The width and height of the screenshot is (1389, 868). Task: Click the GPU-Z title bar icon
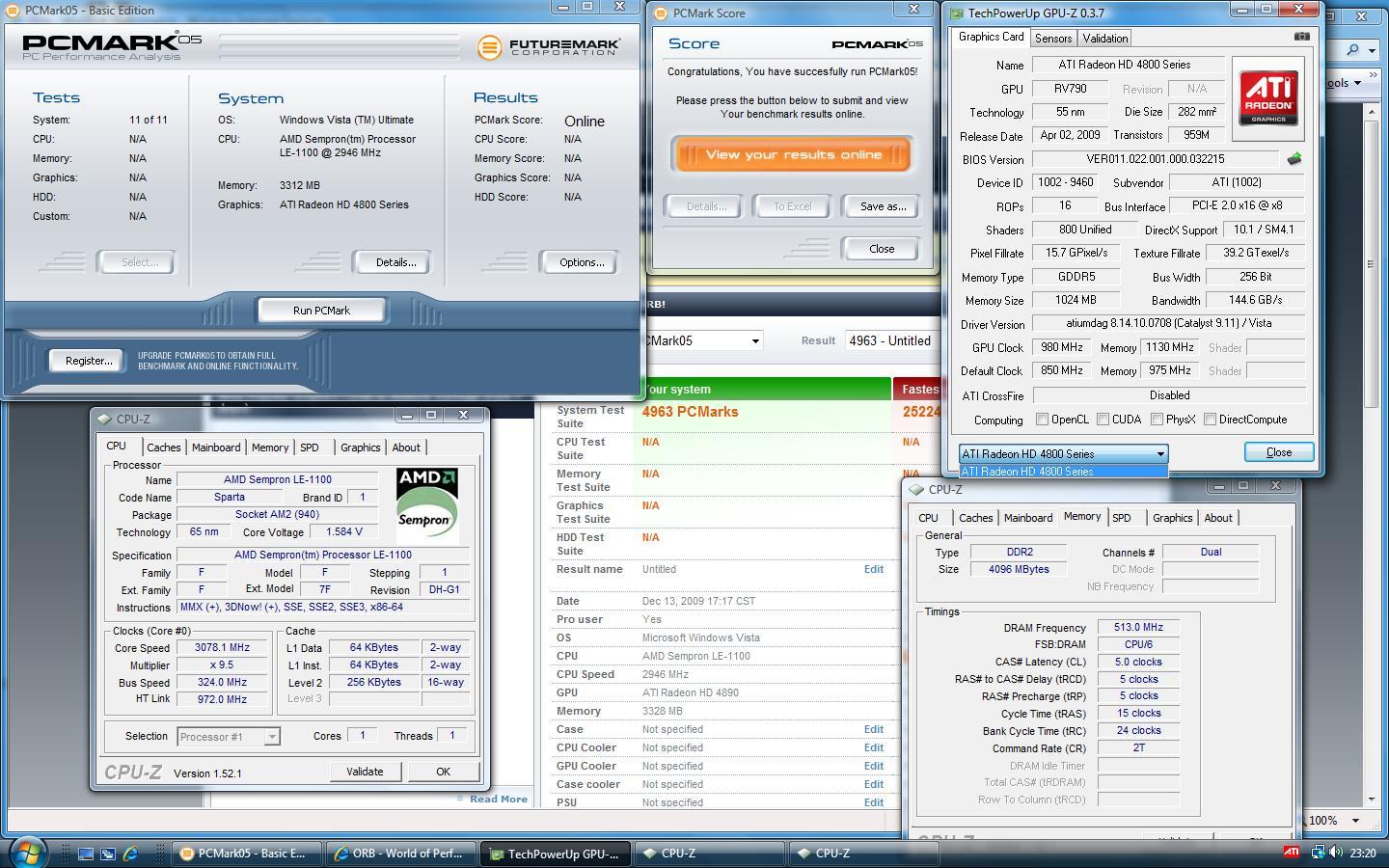click(955, 14)
